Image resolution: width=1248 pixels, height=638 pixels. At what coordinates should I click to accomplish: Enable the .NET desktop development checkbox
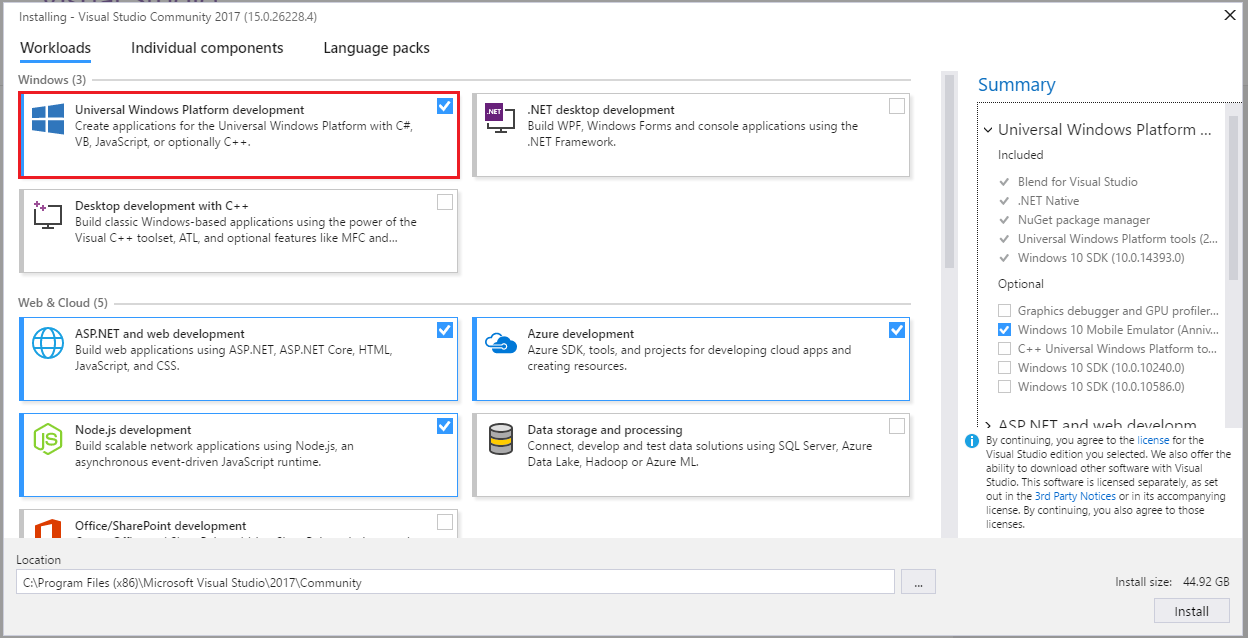coord(897,105)
